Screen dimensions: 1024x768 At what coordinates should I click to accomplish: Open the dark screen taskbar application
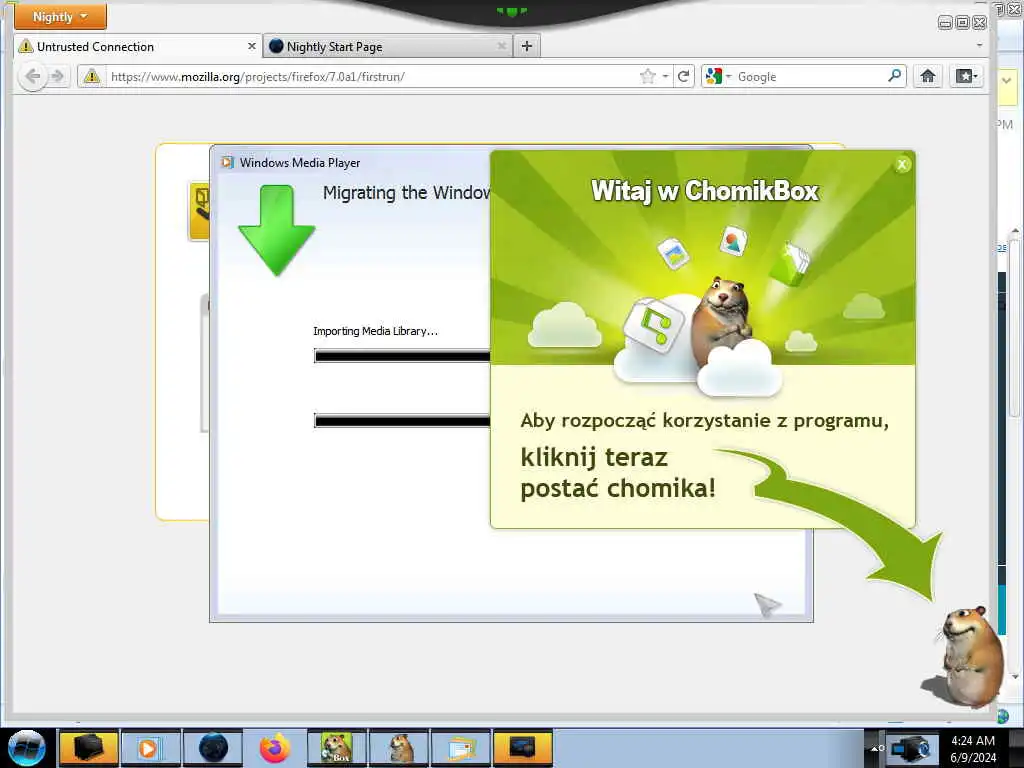pos(523,748)
